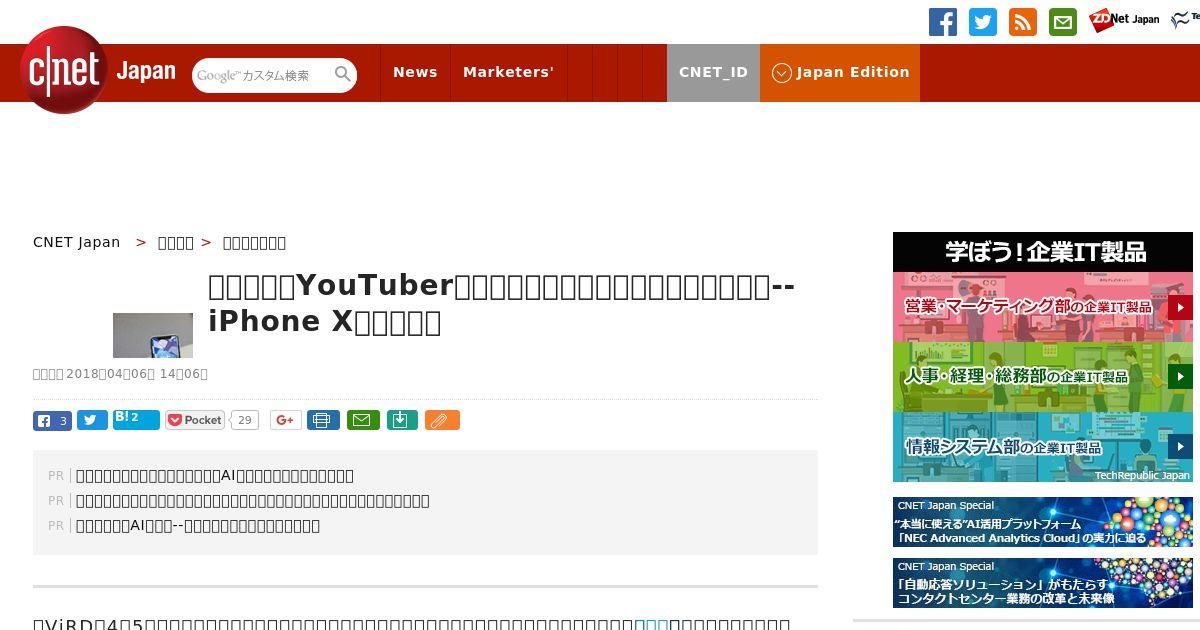Click the 2018 04 06 publish date text

[x=120, y=374]
